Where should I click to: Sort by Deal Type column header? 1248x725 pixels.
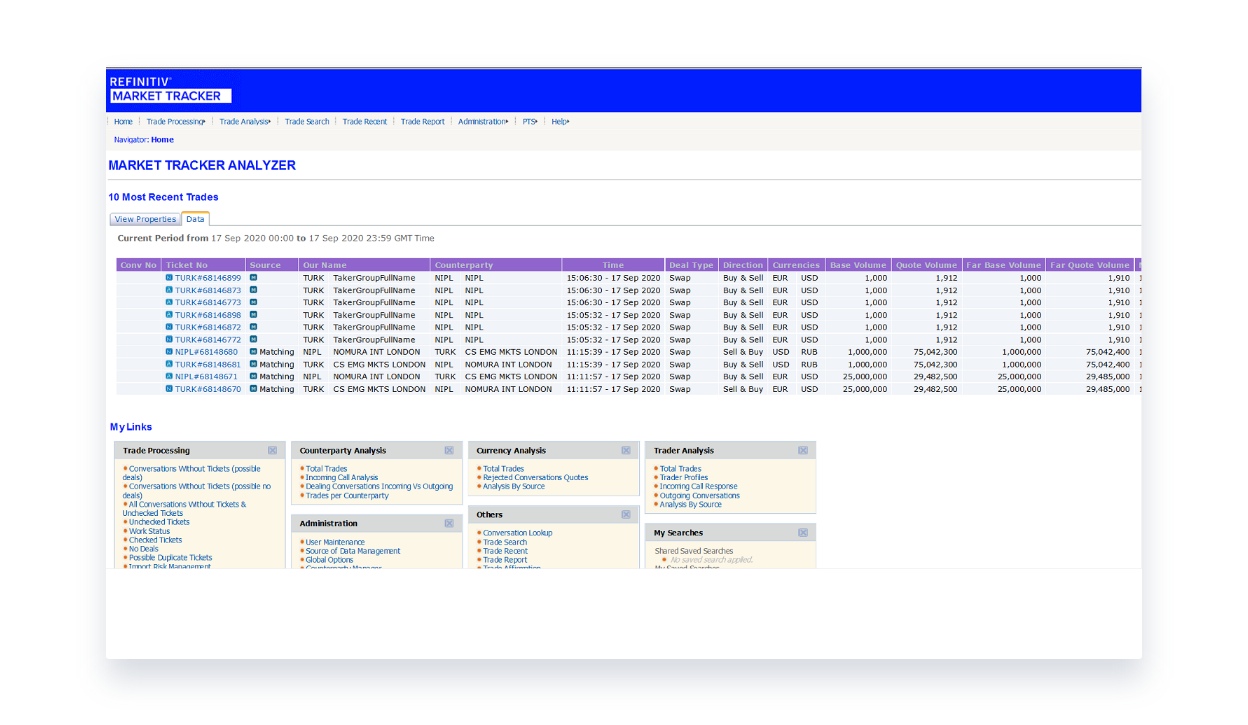pyautogui.click(x=691, y=265)
